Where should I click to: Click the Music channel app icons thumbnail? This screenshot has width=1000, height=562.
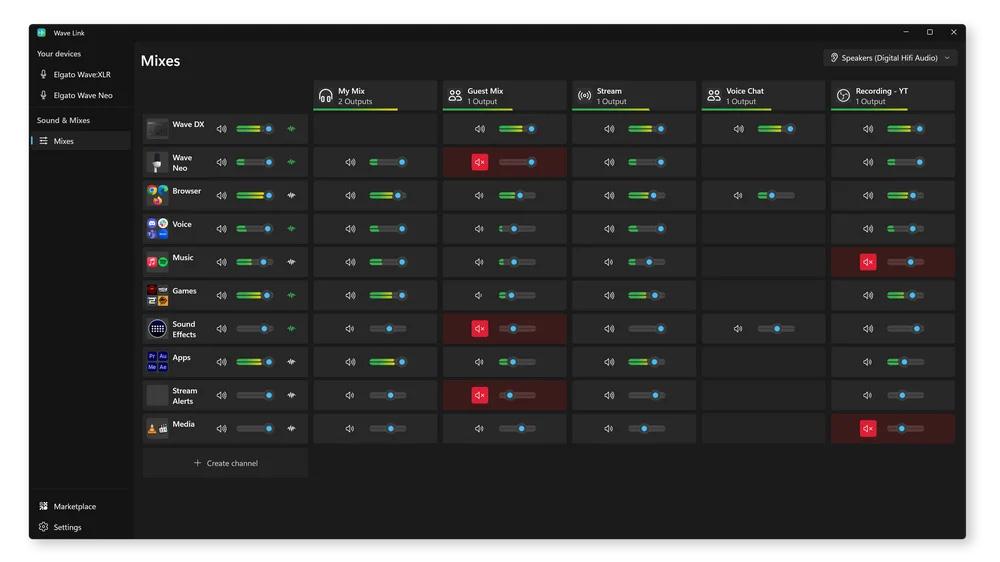click(157, 262)
